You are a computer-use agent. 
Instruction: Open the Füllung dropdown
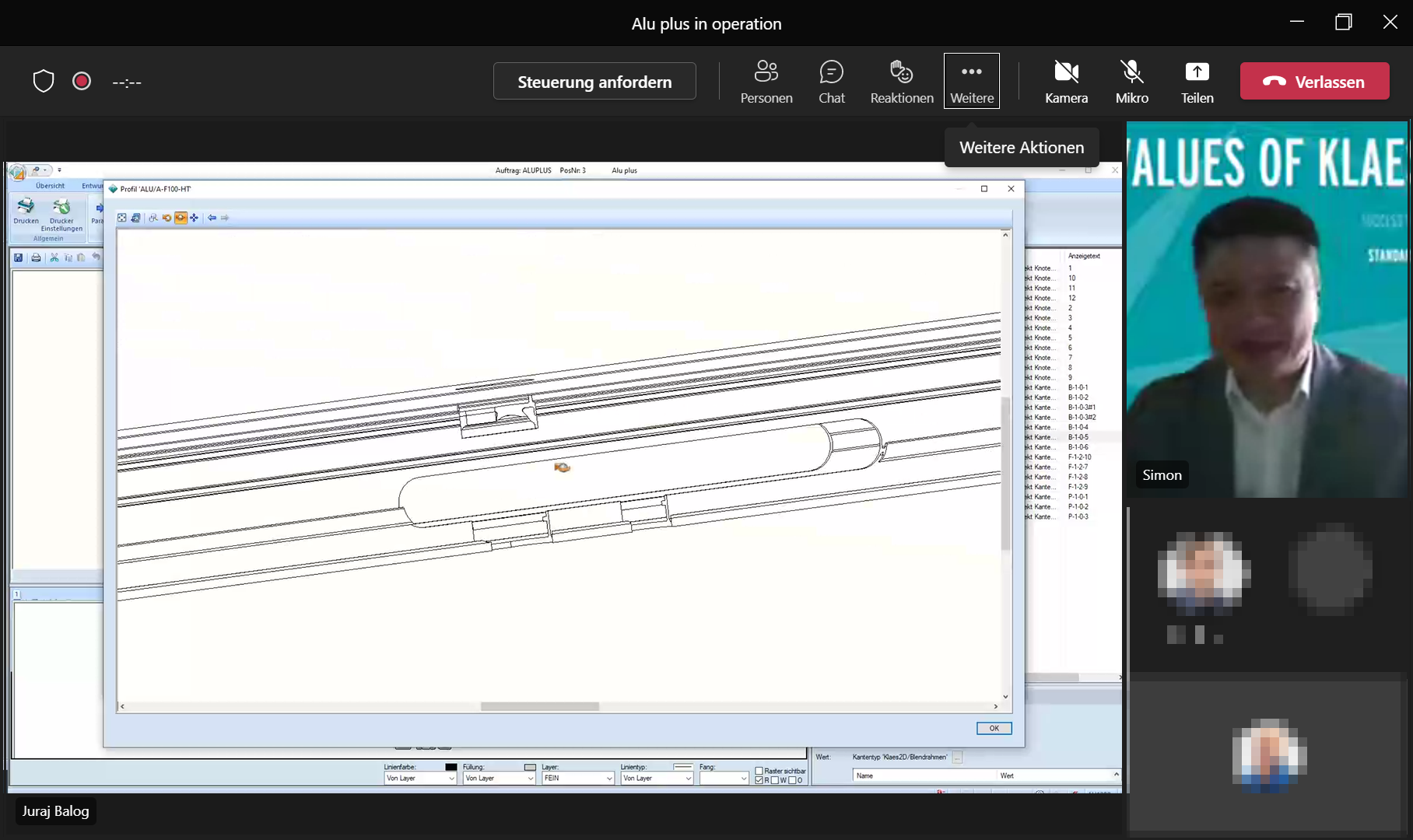pos(499,779)
